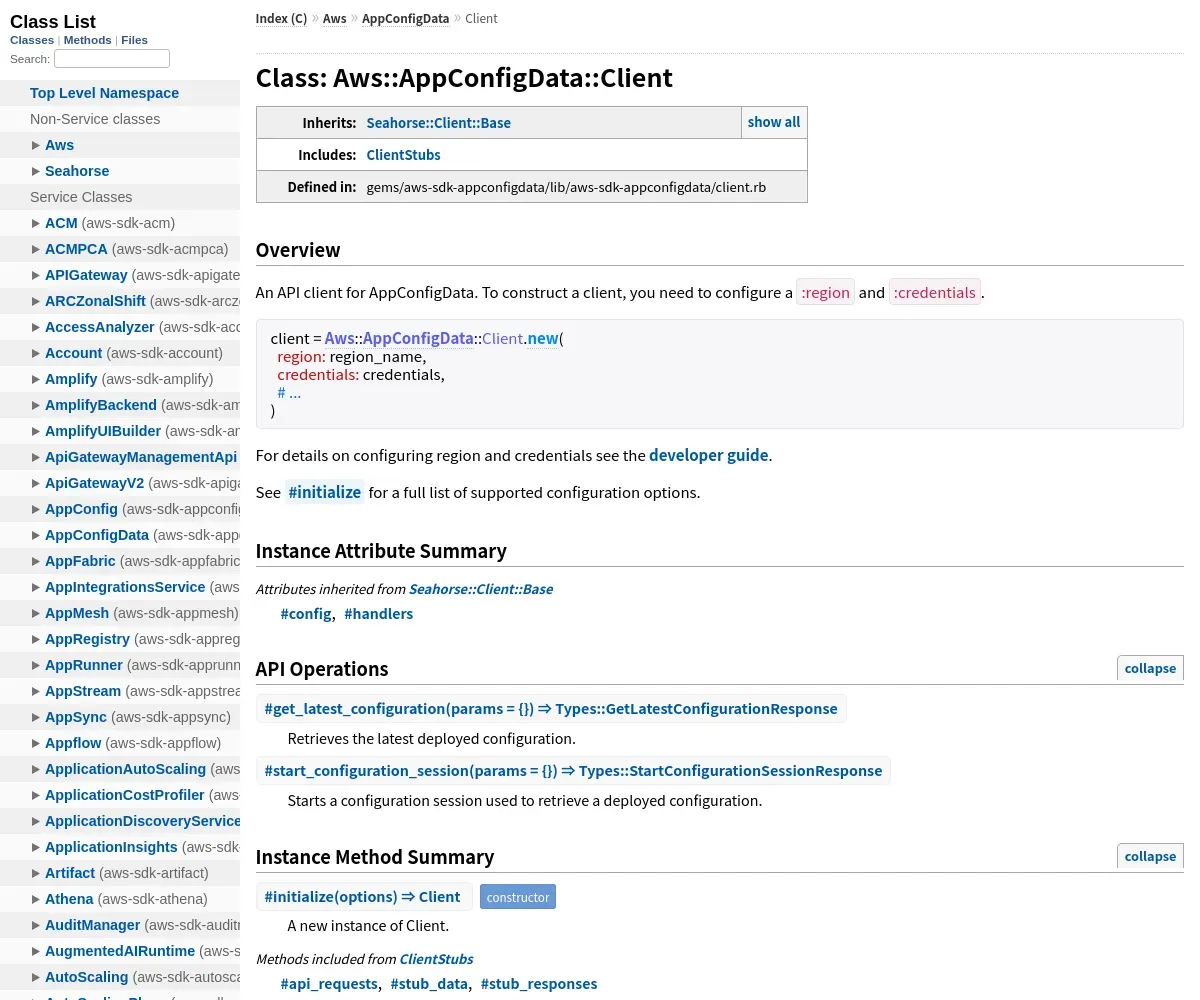Screen dimensions: 1200x1000
Task: Open Seahorse::Client::Base in Inherits row
Action: (x=438, y=123)
